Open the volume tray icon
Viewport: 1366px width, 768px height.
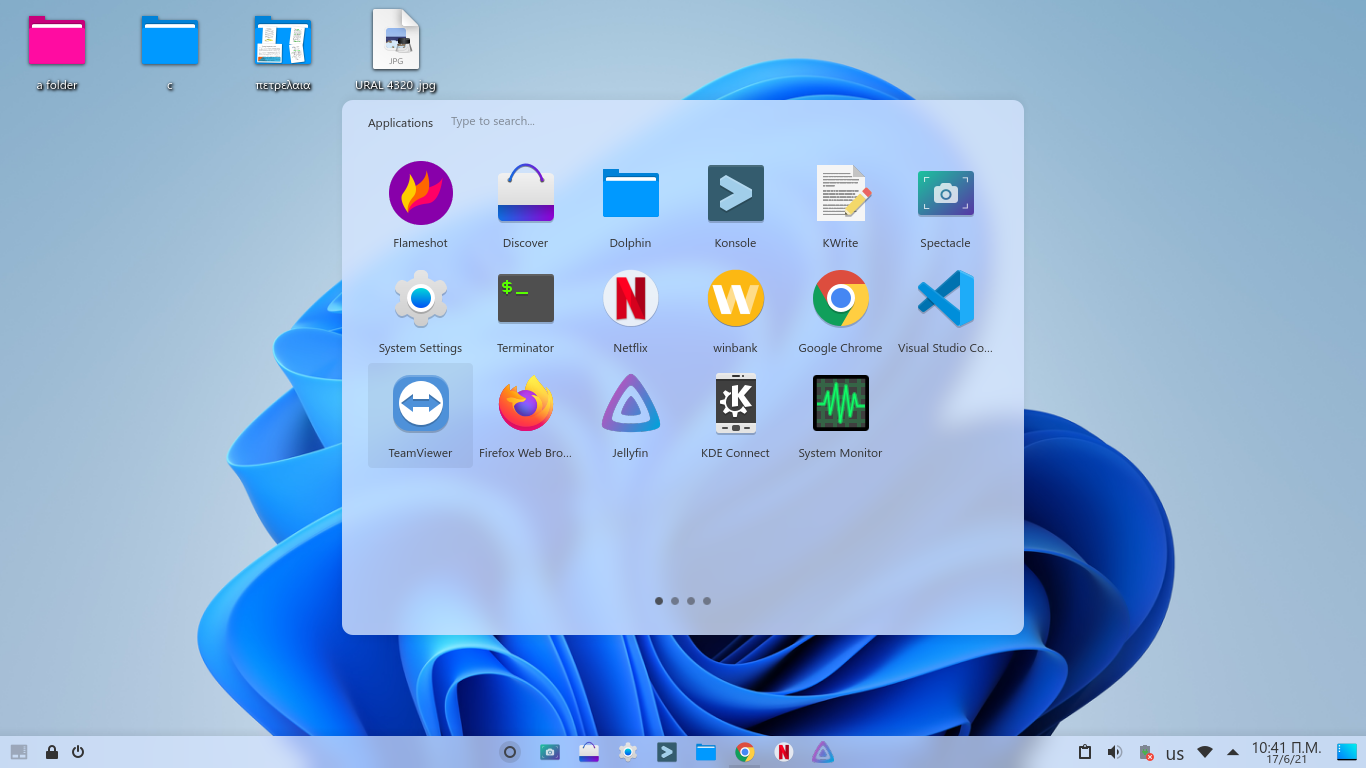coord(1115,752)
